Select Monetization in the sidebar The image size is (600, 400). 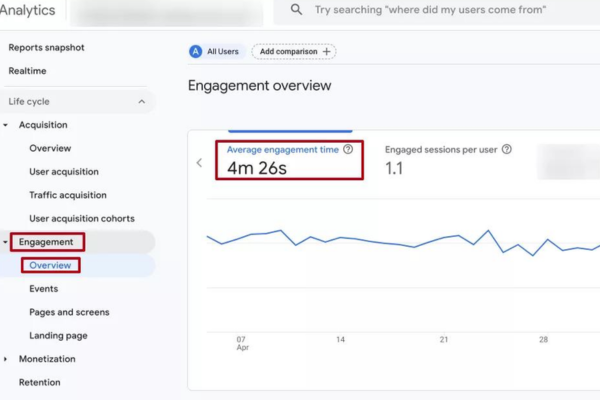tap(47, 359)
